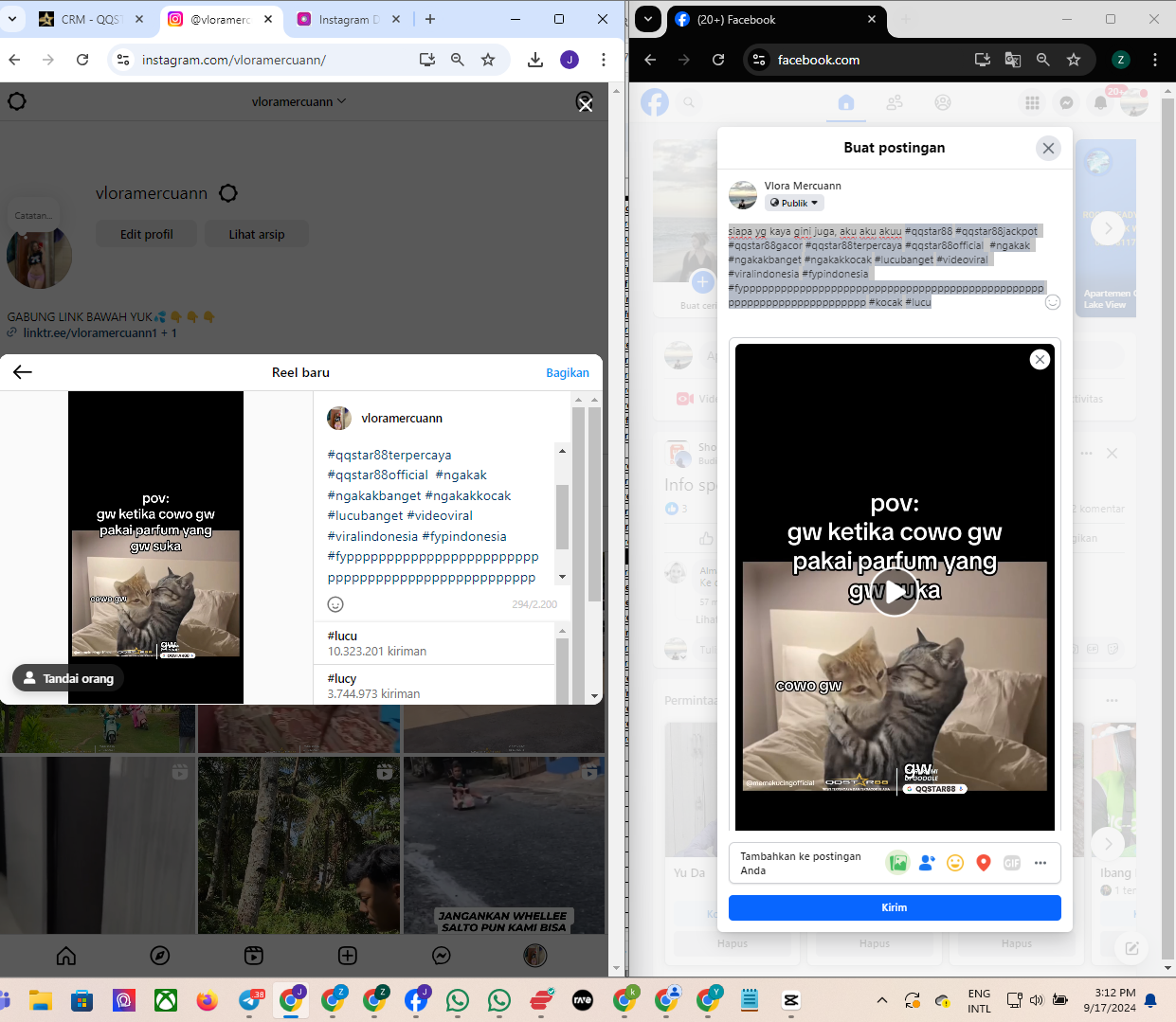Open Xbox app from taskbar

166,1000
